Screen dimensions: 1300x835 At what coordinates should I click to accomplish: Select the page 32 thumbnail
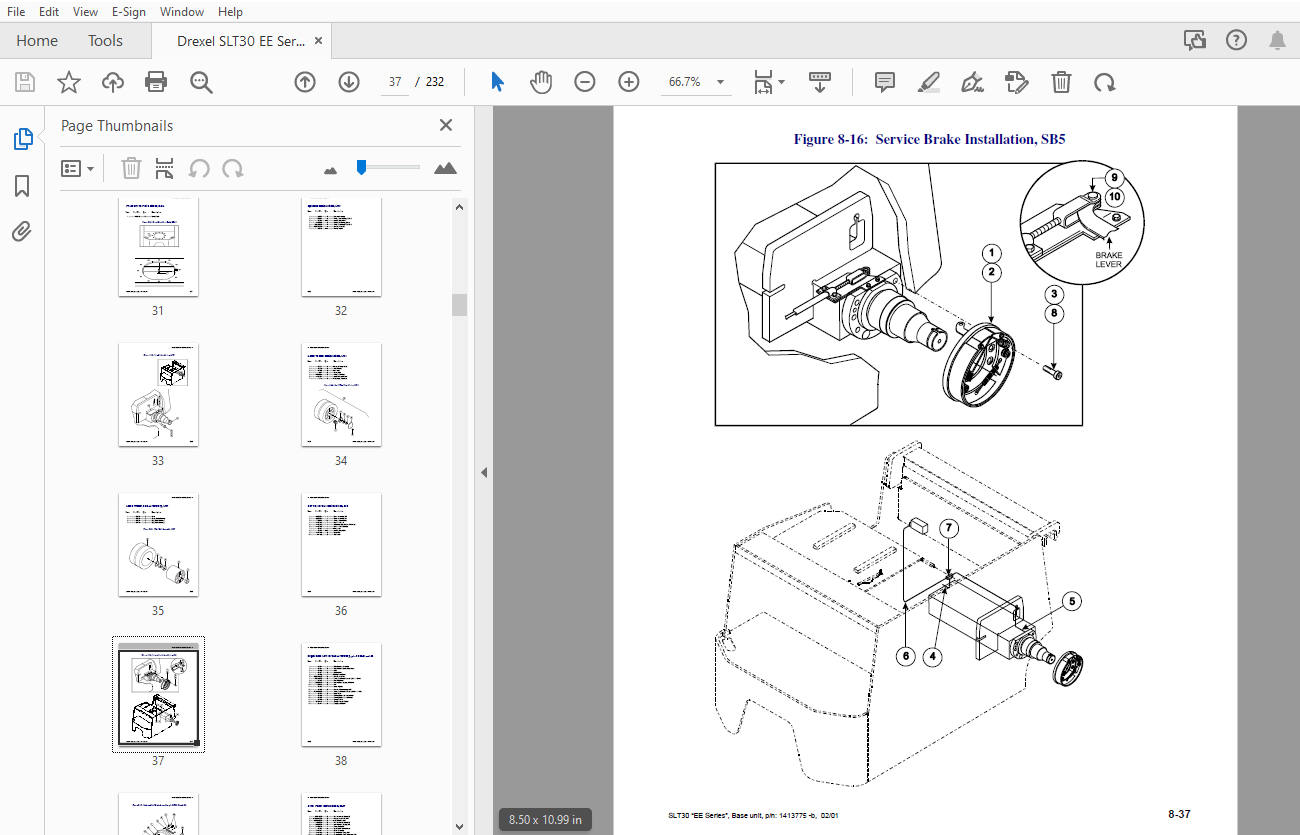341,247
